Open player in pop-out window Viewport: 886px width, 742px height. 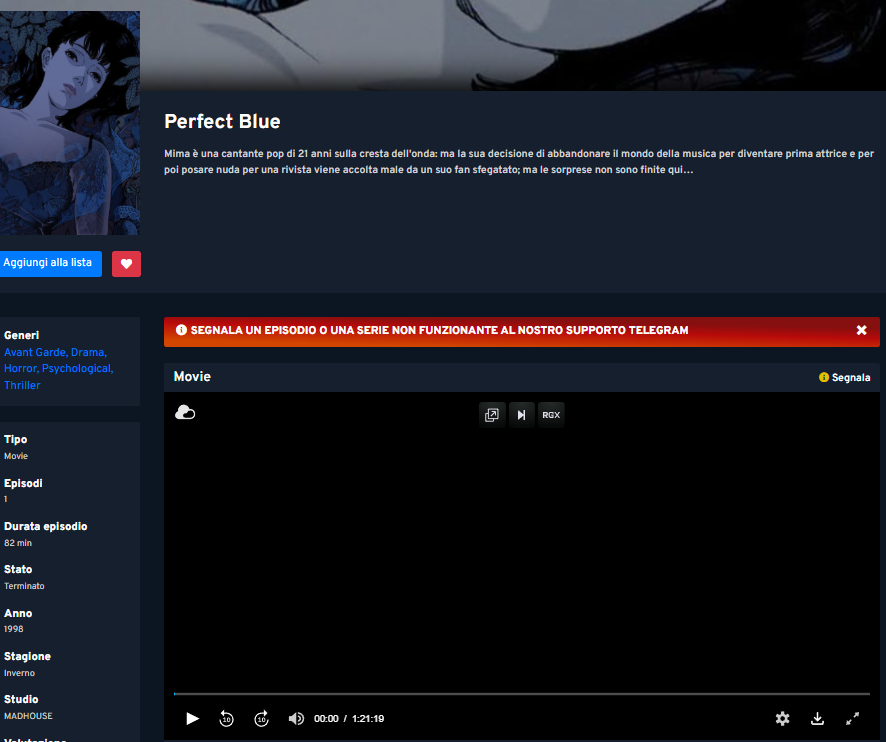click(x=492, y=415)
